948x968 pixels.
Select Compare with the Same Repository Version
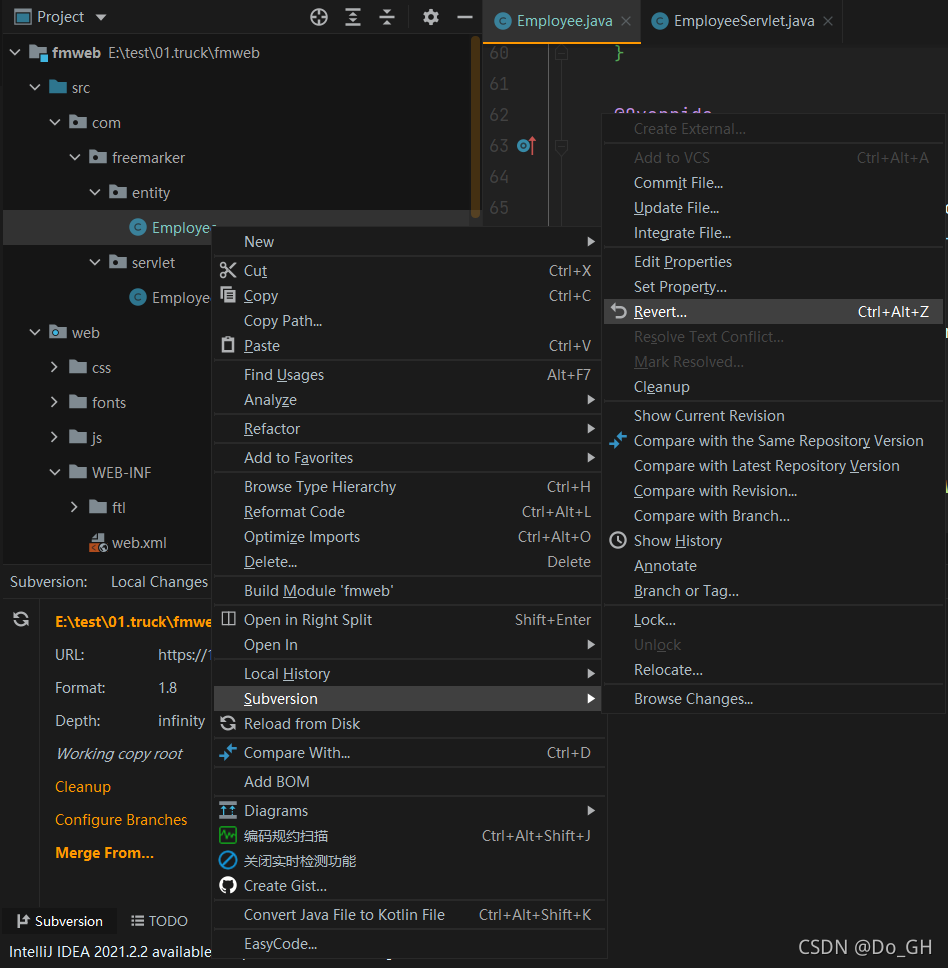773,441
